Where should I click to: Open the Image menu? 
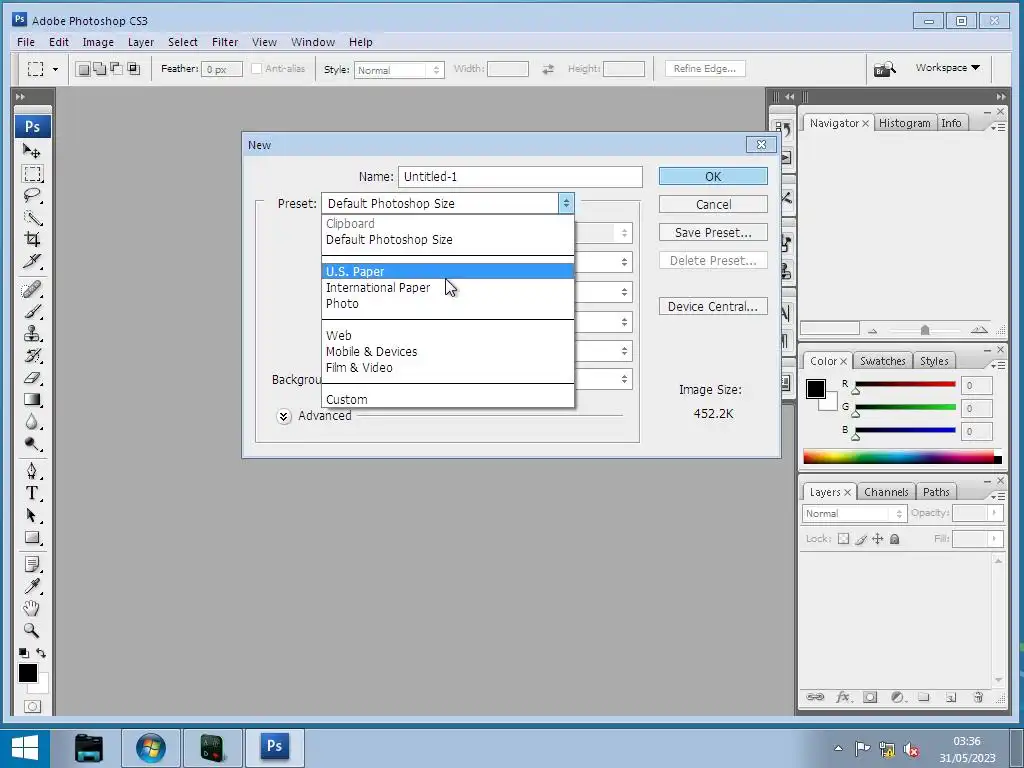tap(98, 42)
